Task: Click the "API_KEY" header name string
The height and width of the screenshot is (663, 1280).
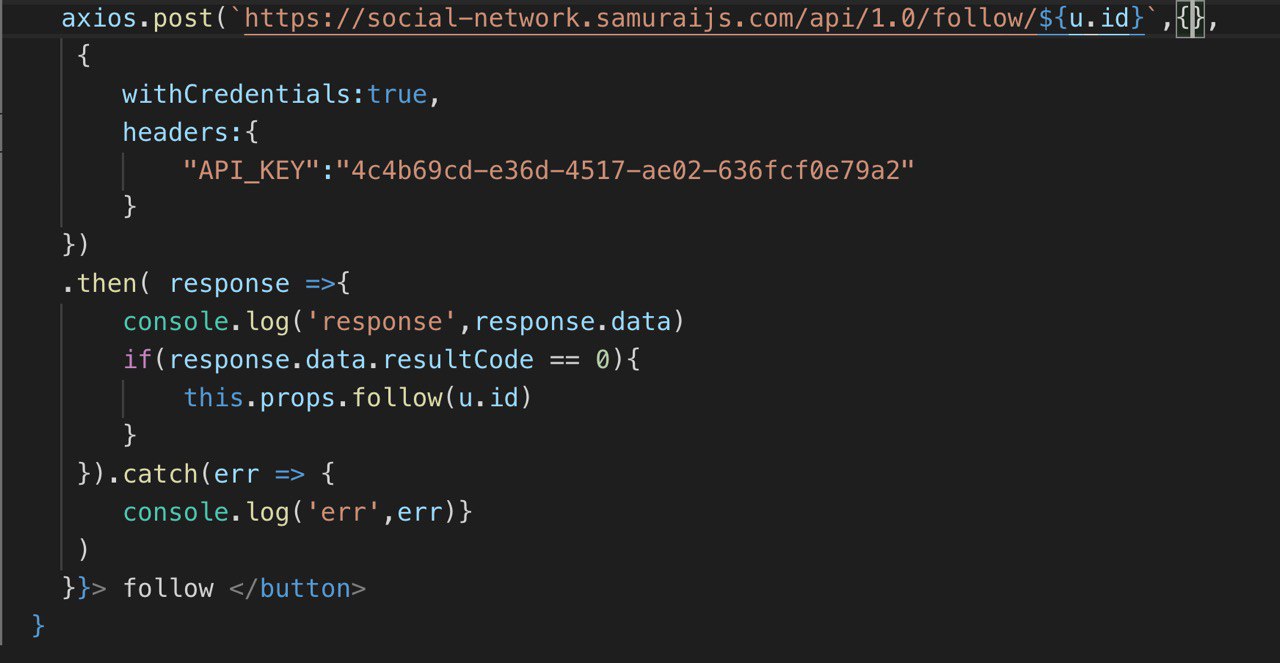Action: pos(251,171)
